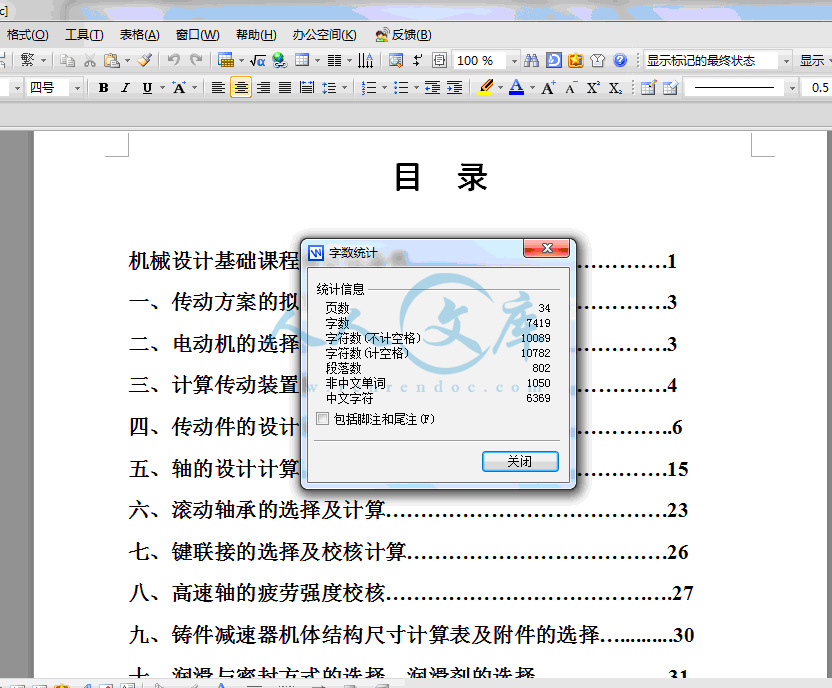Screen dimensions: 832x688
Task: Select the Format Painter brush
Action: [x=144, y=60]
